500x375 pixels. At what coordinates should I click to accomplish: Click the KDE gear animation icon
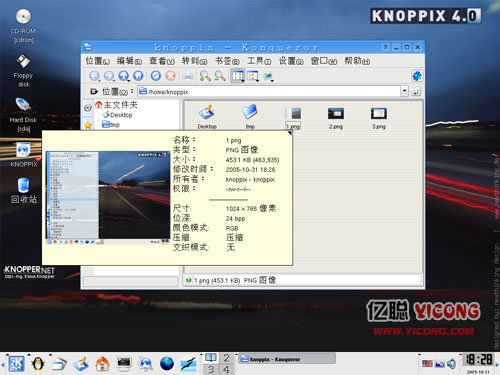pos(417,76)
